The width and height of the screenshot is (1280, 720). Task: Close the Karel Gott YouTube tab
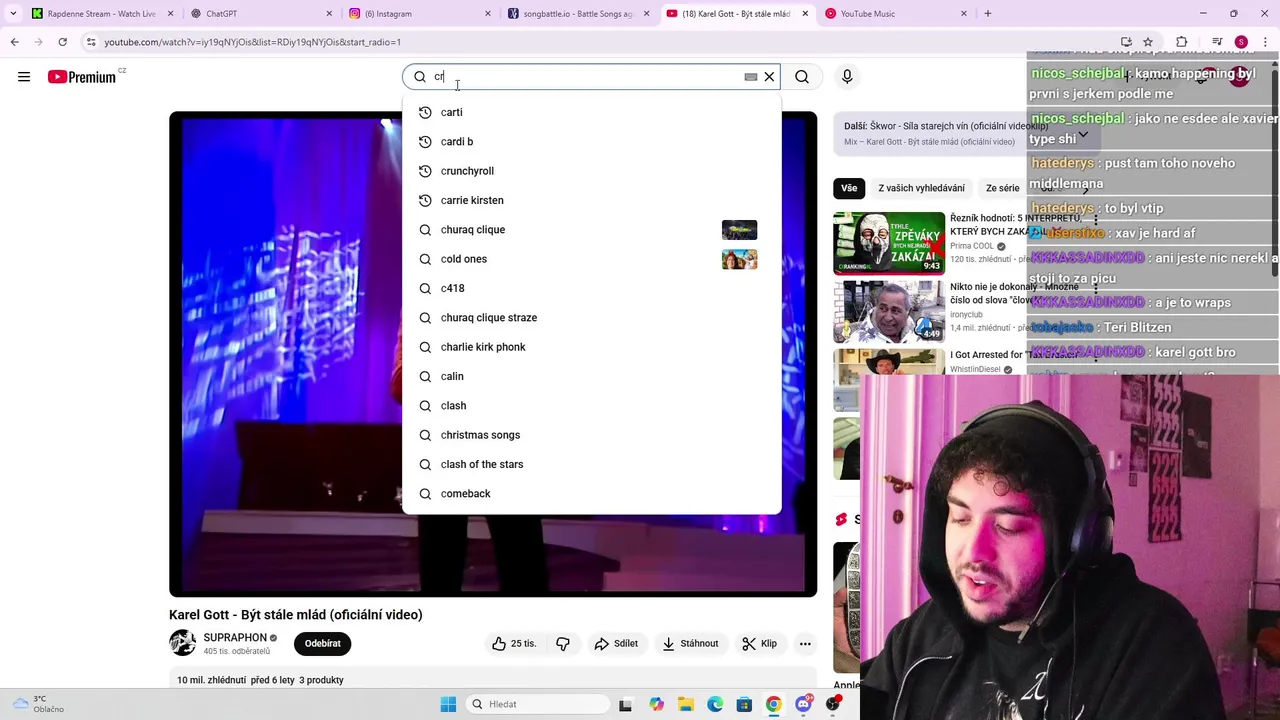805,14
